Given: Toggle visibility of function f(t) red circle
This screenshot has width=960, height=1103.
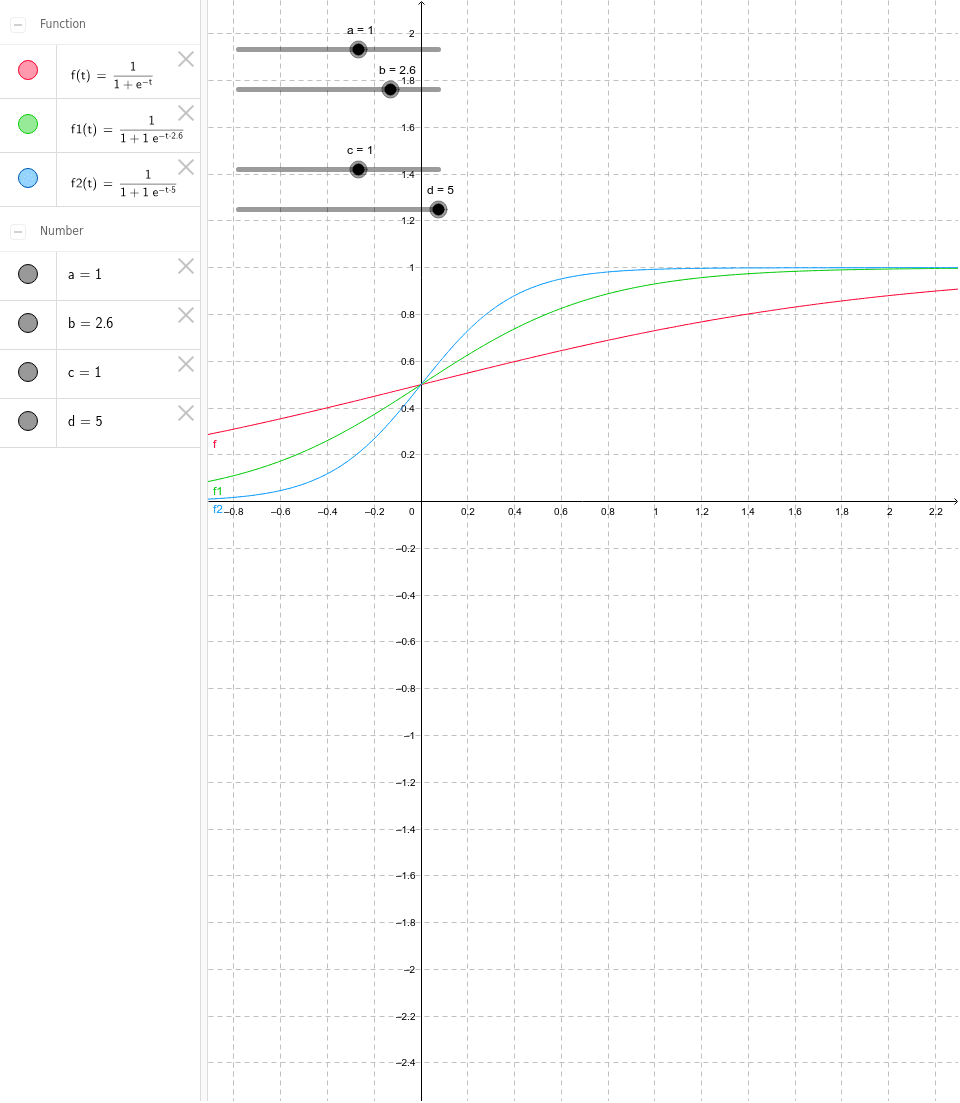Looking at the screenshot, I should click(28, 70).
